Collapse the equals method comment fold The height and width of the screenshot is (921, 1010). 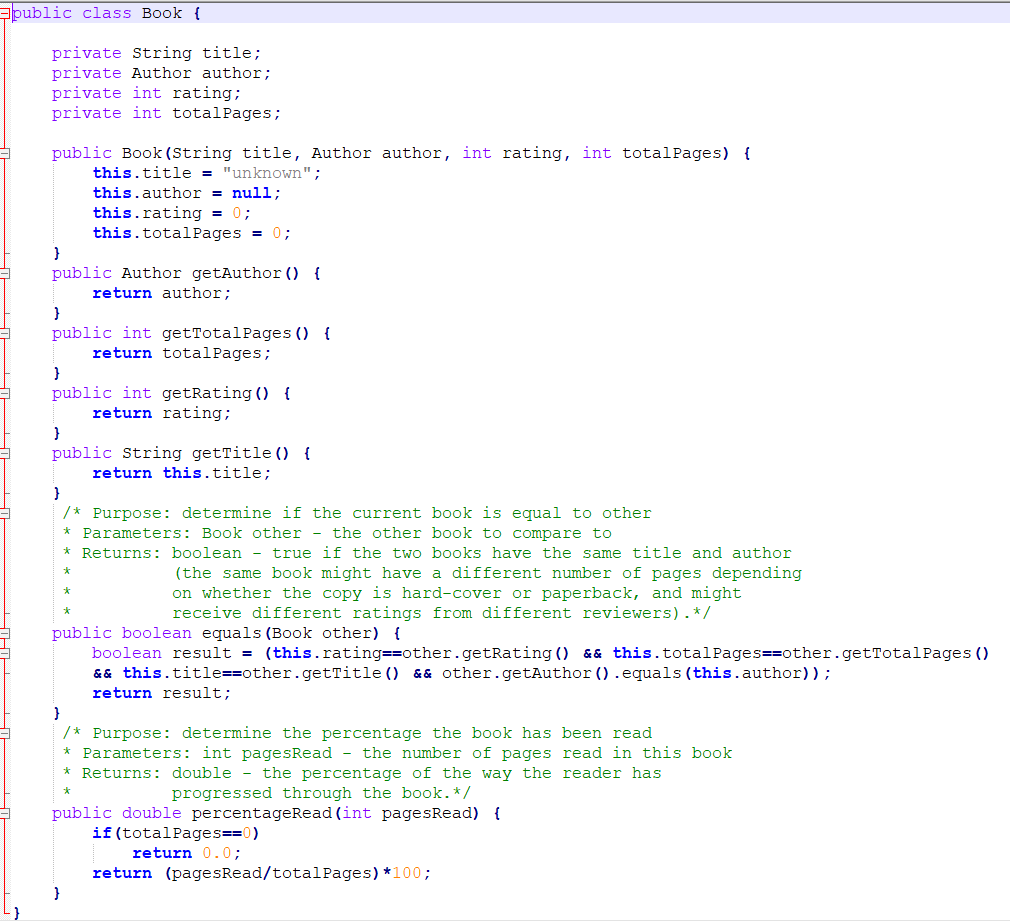click(x=7, y=512)
